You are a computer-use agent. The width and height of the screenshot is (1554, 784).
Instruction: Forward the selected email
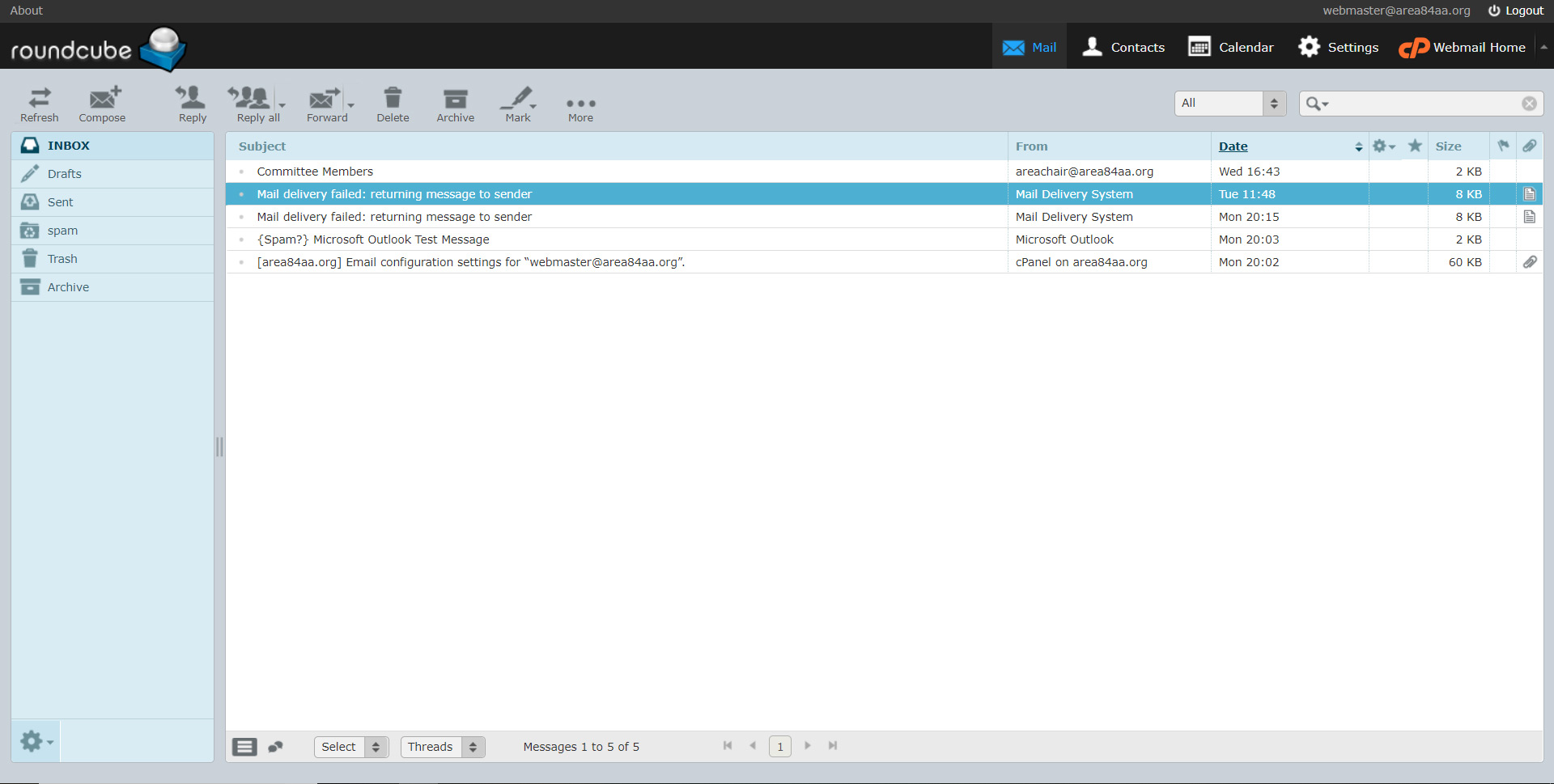[325, 104]
